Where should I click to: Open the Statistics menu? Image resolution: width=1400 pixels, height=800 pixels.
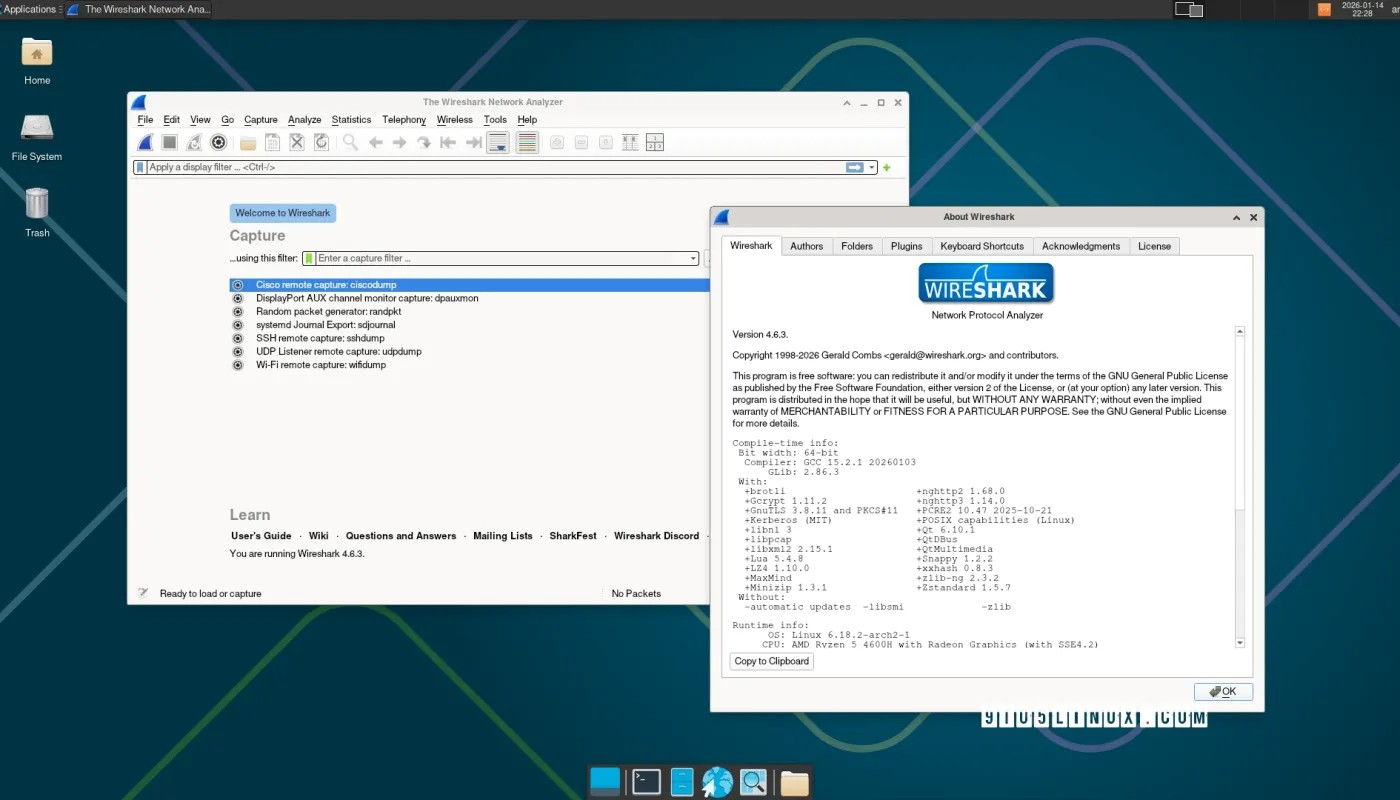tap(351, 119)
